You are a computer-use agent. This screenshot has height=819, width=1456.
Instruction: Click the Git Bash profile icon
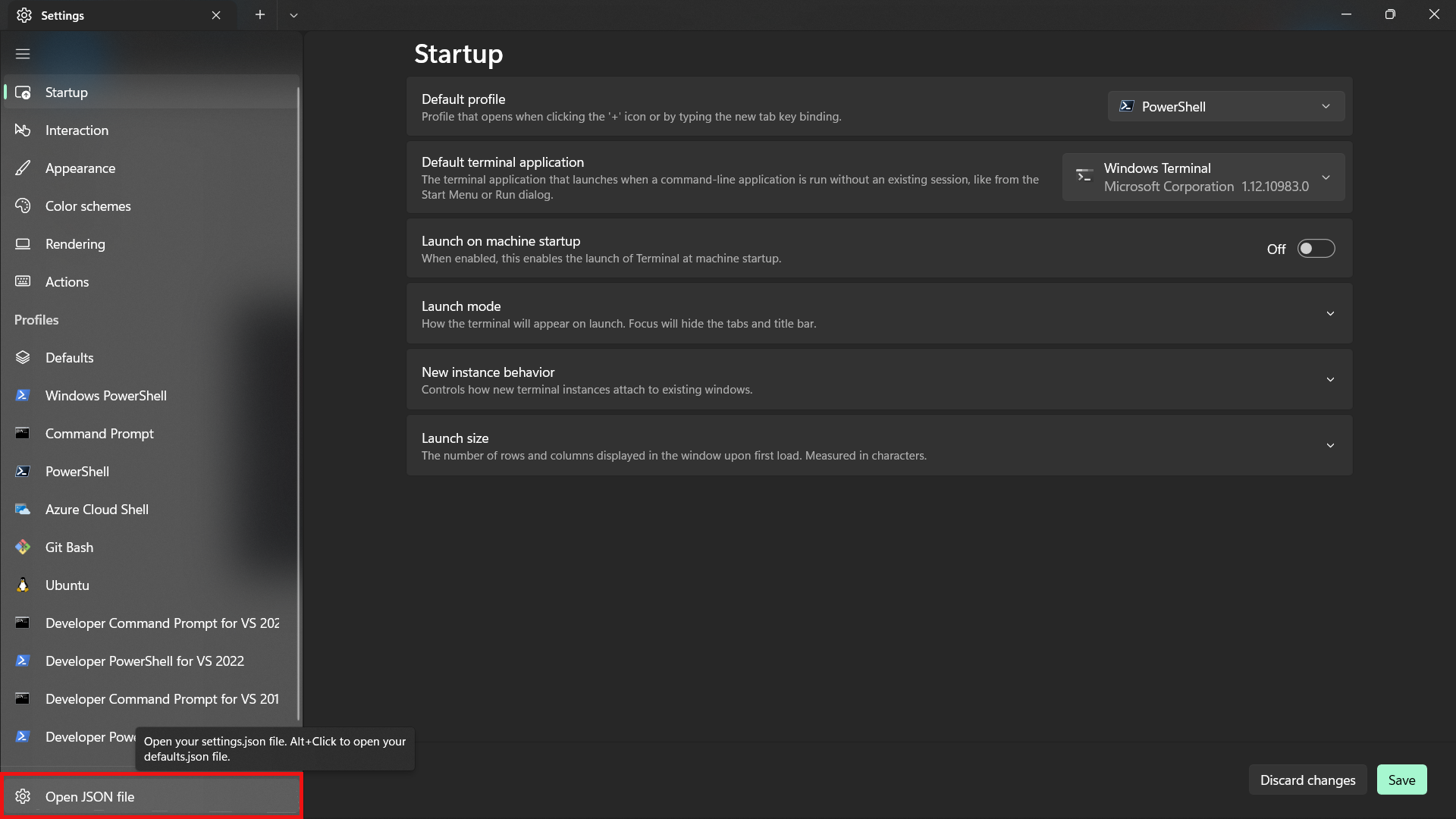tap(23, 548)
